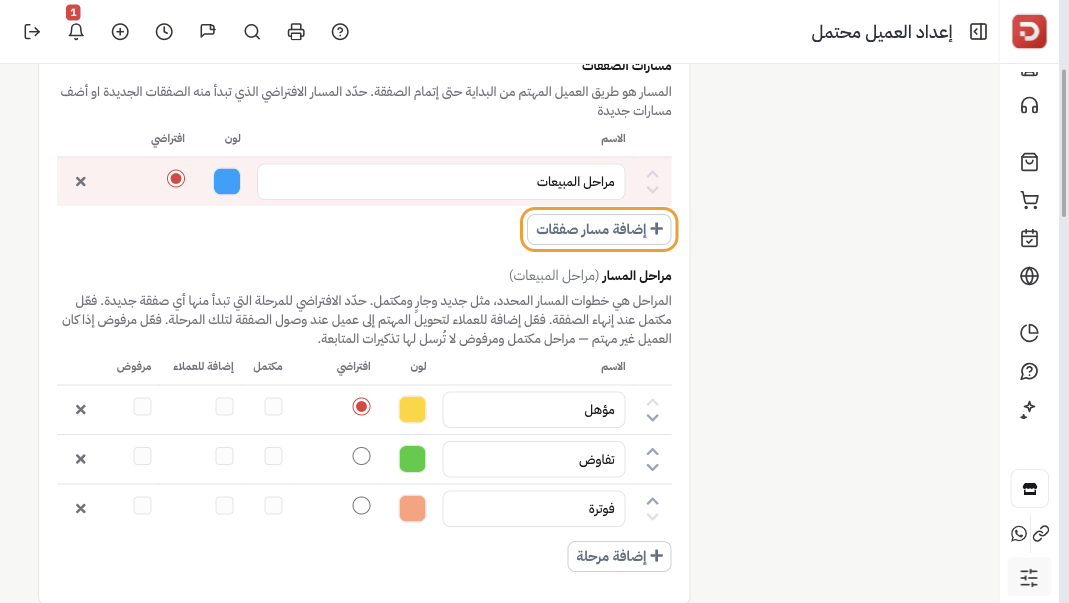Click the إضافة مرحلة button
This screenshot has height=603, width=1069.
620,556
